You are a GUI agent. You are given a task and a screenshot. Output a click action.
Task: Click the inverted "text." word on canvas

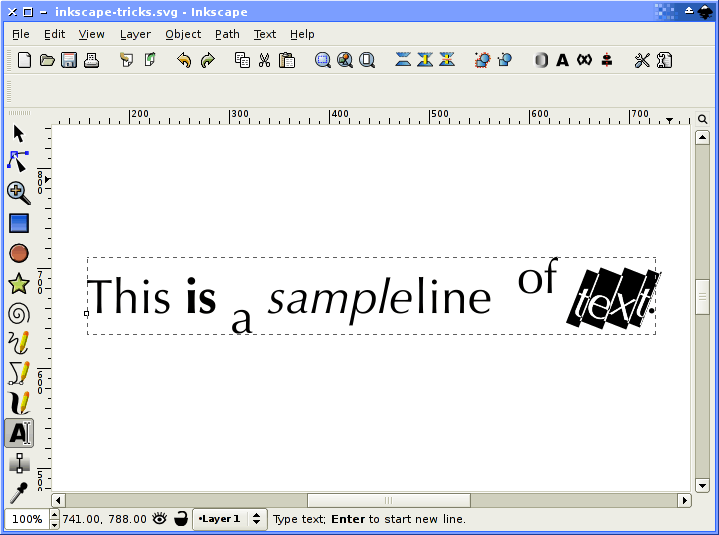click(612, 298)
